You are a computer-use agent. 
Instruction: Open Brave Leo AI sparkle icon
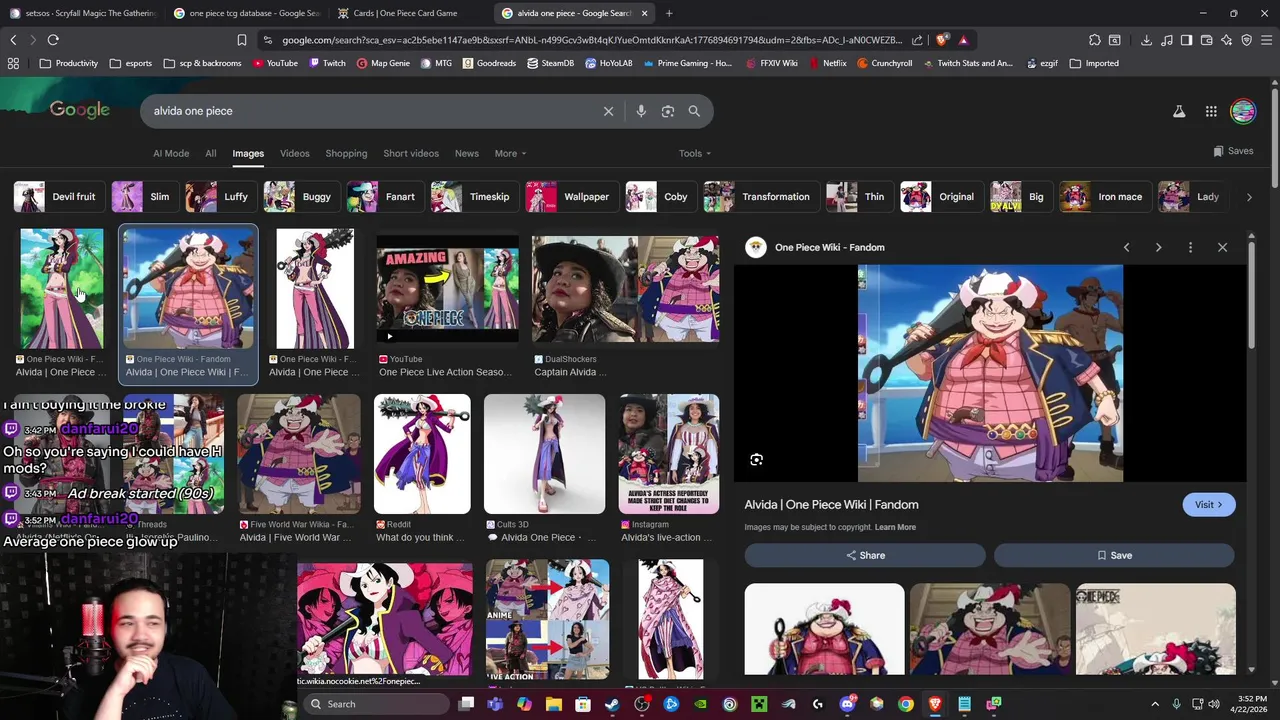(x=1226, y=40)
